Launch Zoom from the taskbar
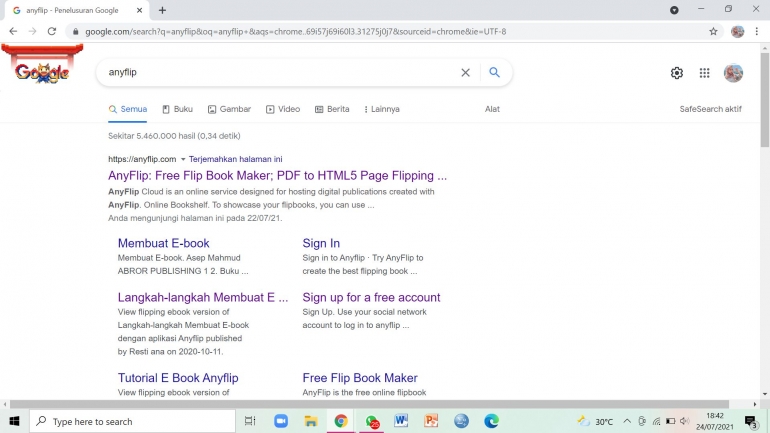This screenshot has width=770, height=433. tap(281, 421)
